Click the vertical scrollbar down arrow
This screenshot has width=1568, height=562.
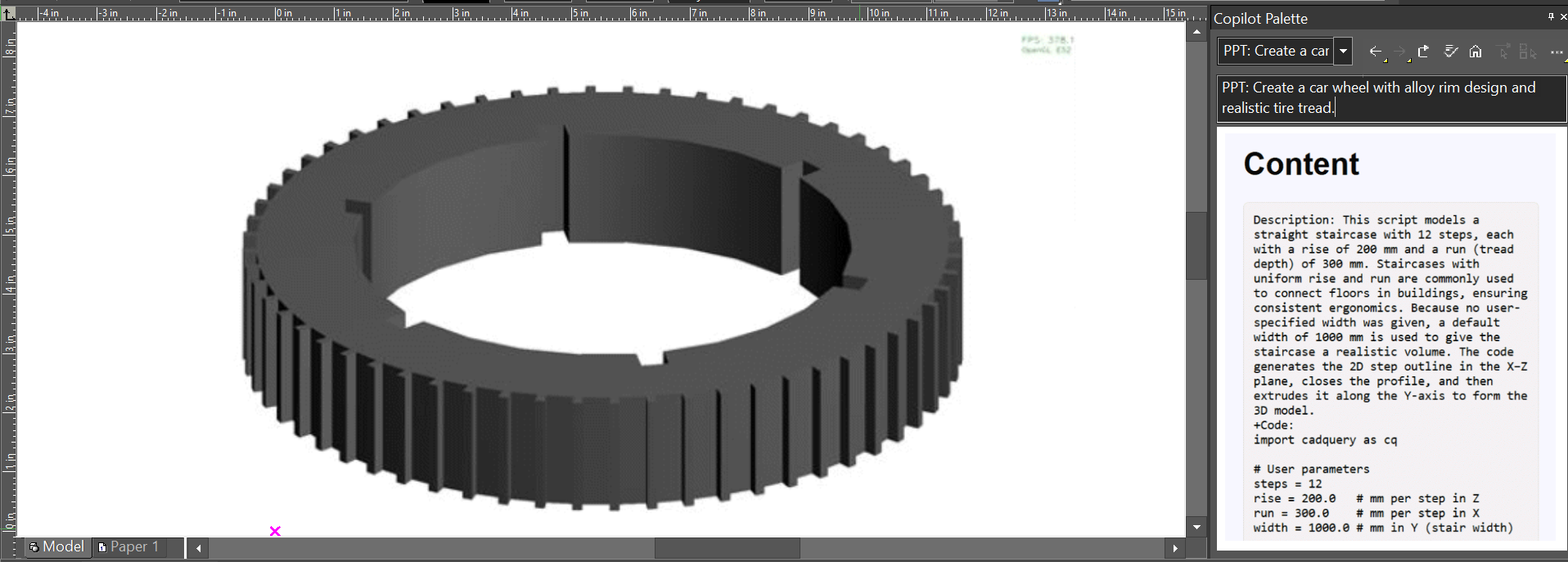pyautogui.click(x=1197, y=527)
